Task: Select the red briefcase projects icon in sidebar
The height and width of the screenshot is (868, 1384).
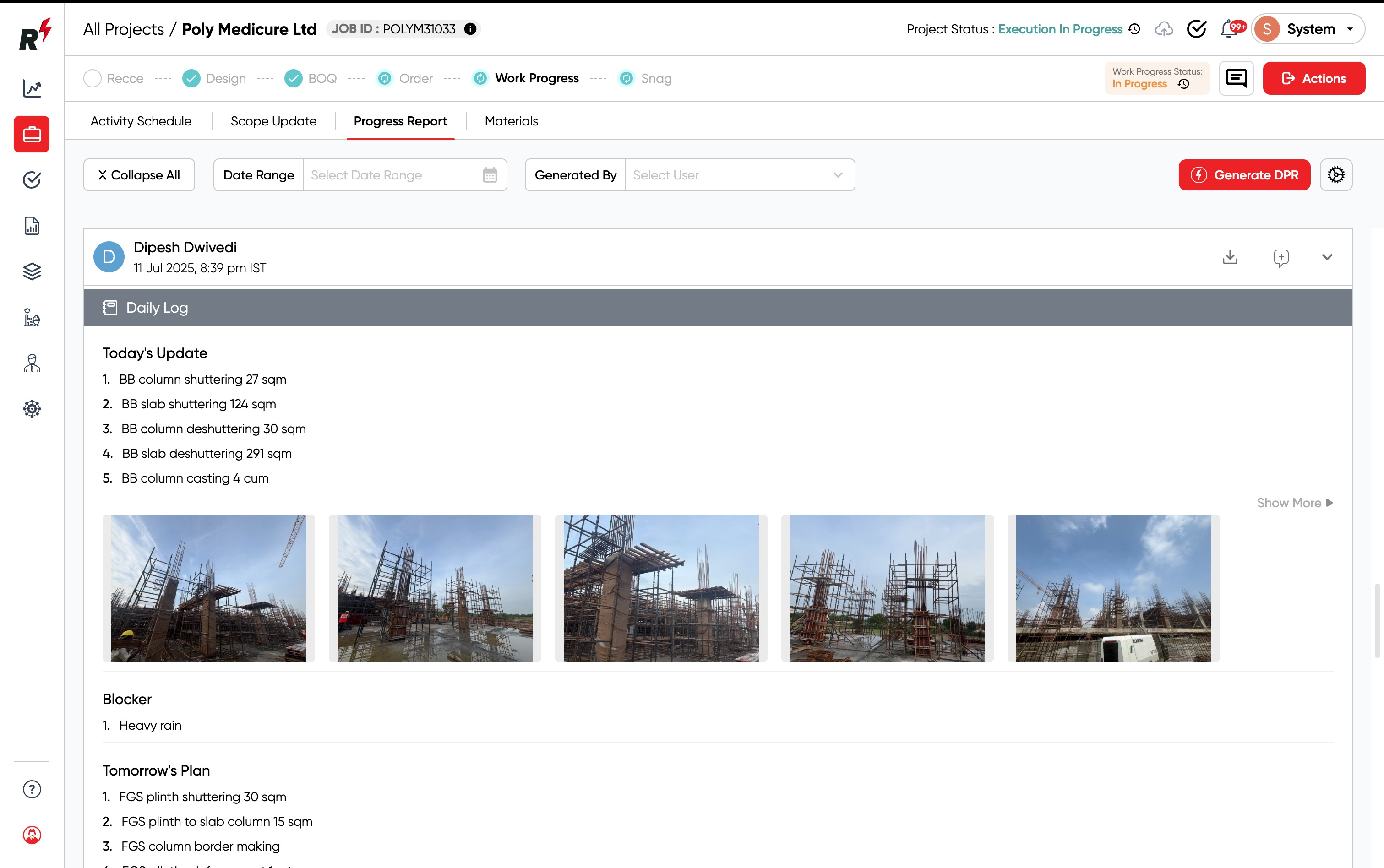Action: (32, 134)
